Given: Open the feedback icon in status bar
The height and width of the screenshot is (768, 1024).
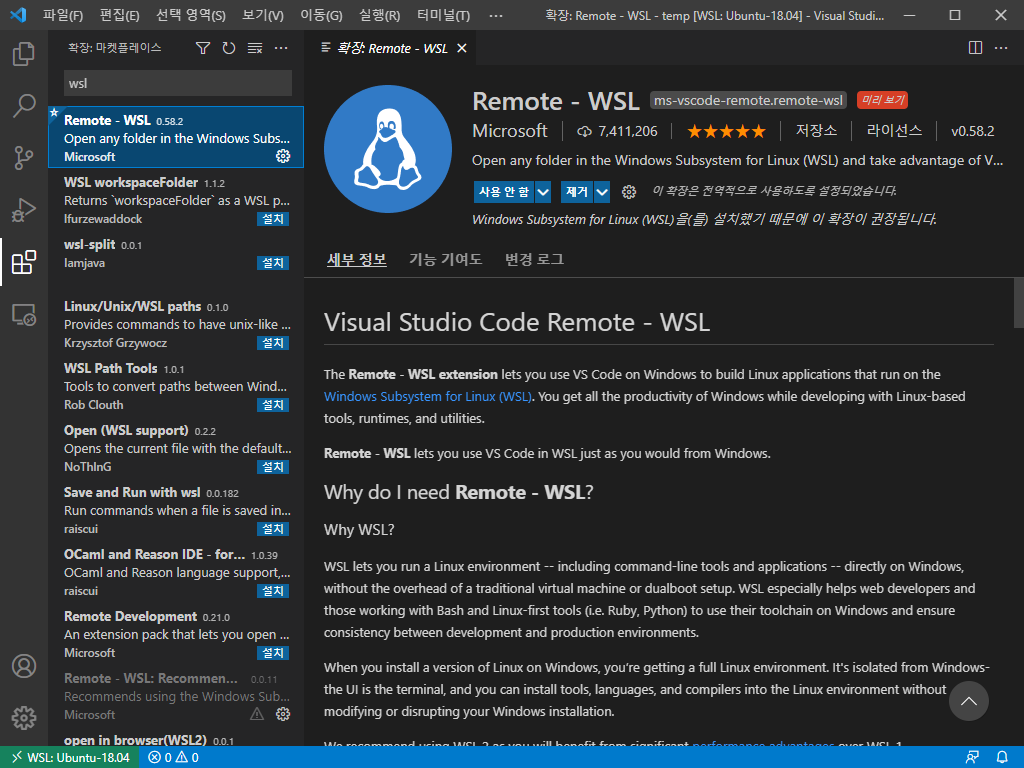Looking at the screenshot, I should pyautogui.click(x=972, y=757).
